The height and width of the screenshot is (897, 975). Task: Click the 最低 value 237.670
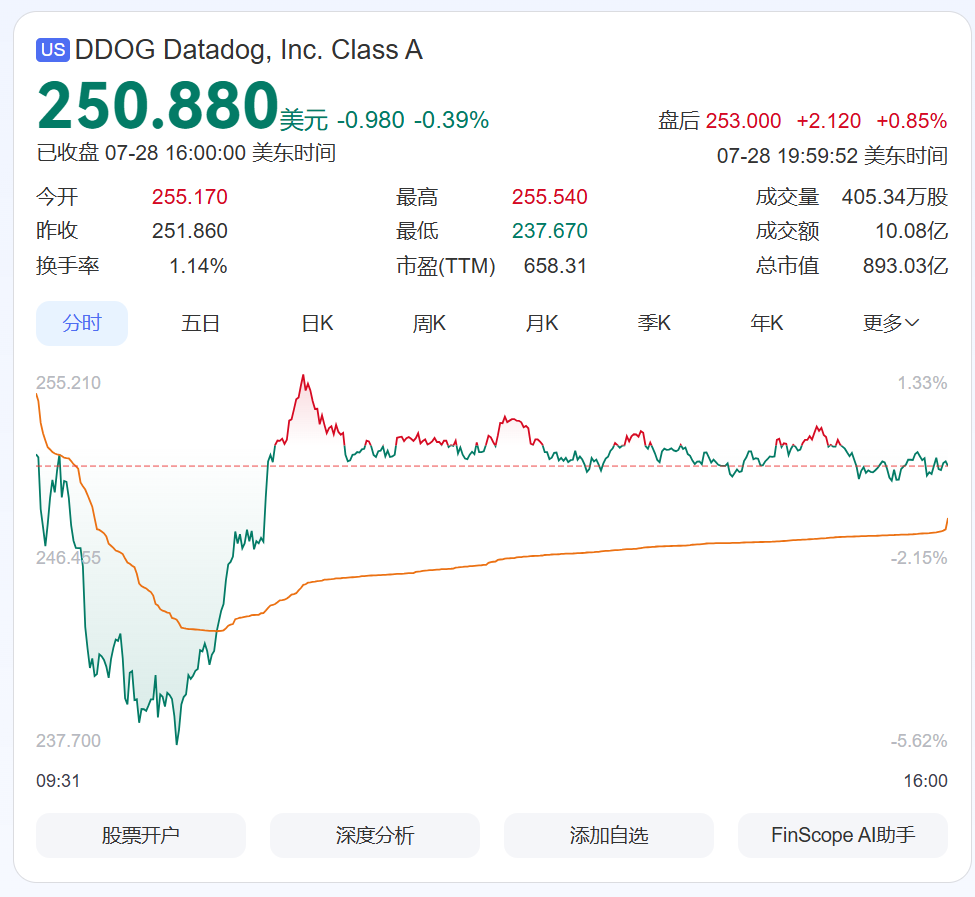[x=550, y=231]
